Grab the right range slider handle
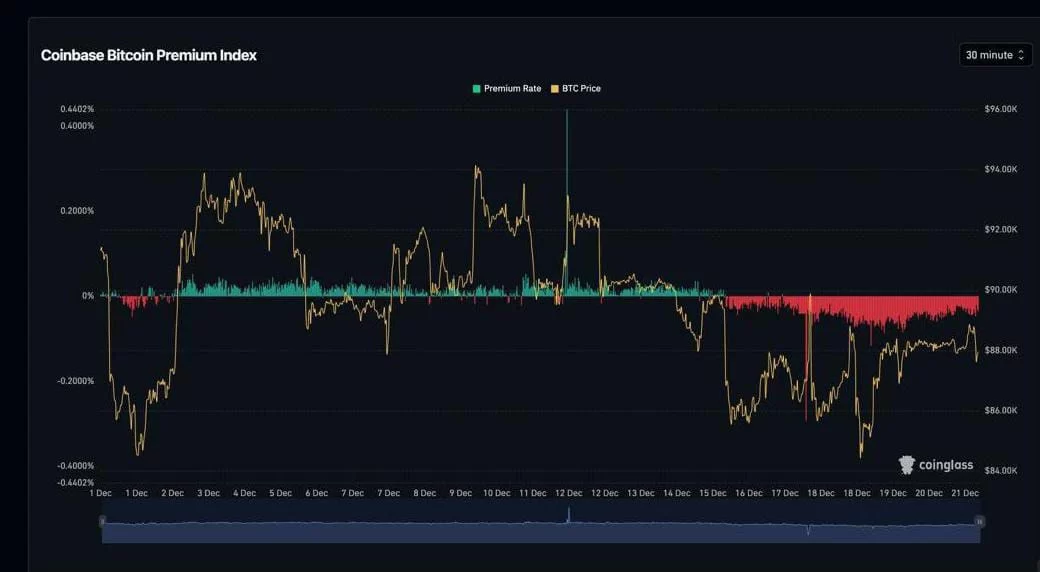 [x=980, y=522]
